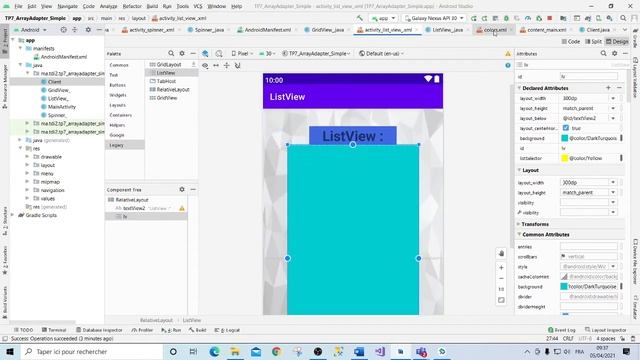Open the app run configuration dropdown

pyautogui.click(x=383, y=18)
